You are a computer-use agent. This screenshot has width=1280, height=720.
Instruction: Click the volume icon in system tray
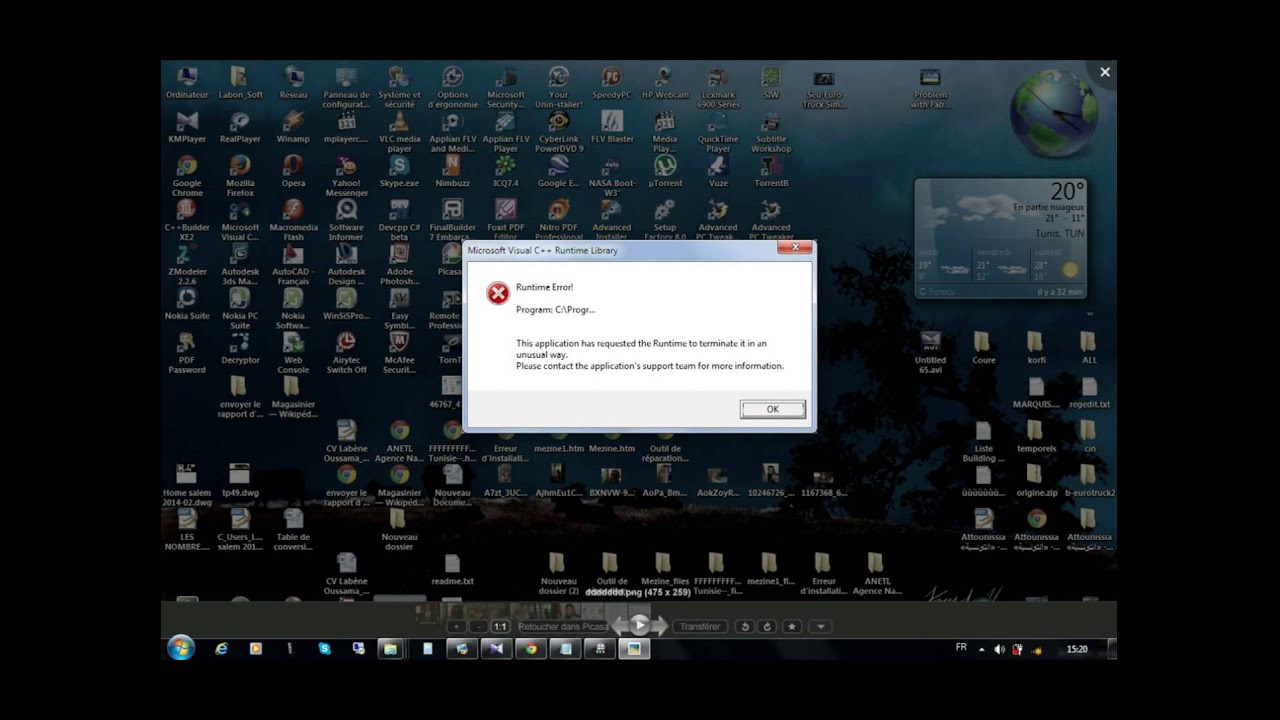point(999,649)
